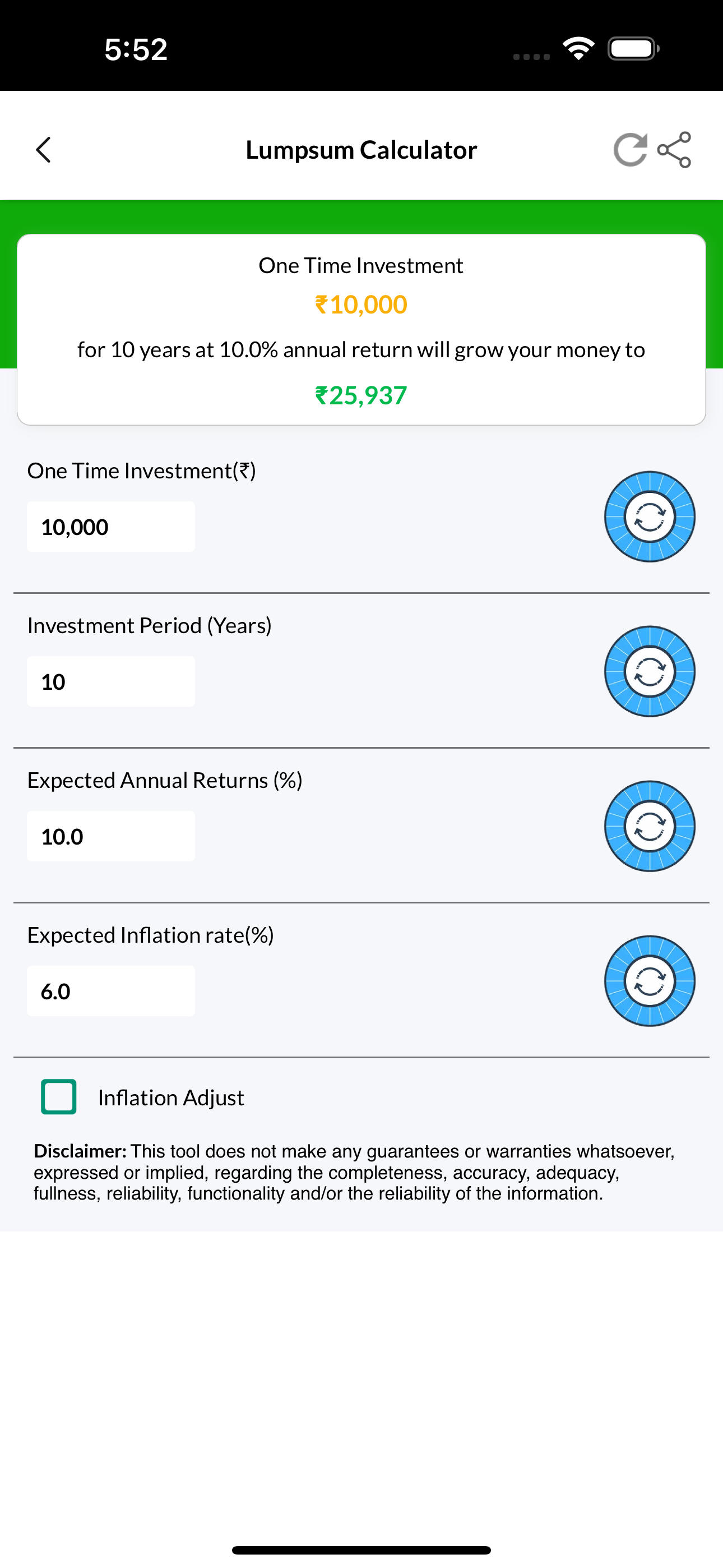This screenshot has height=1568, width=723.
Task: Select the Expected Inflation rate field 6.0
Action: point(111,991)
